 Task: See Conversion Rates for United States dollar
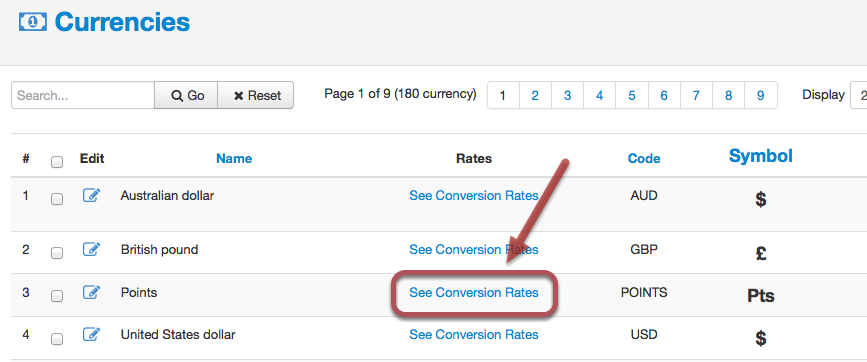point(474,335)
